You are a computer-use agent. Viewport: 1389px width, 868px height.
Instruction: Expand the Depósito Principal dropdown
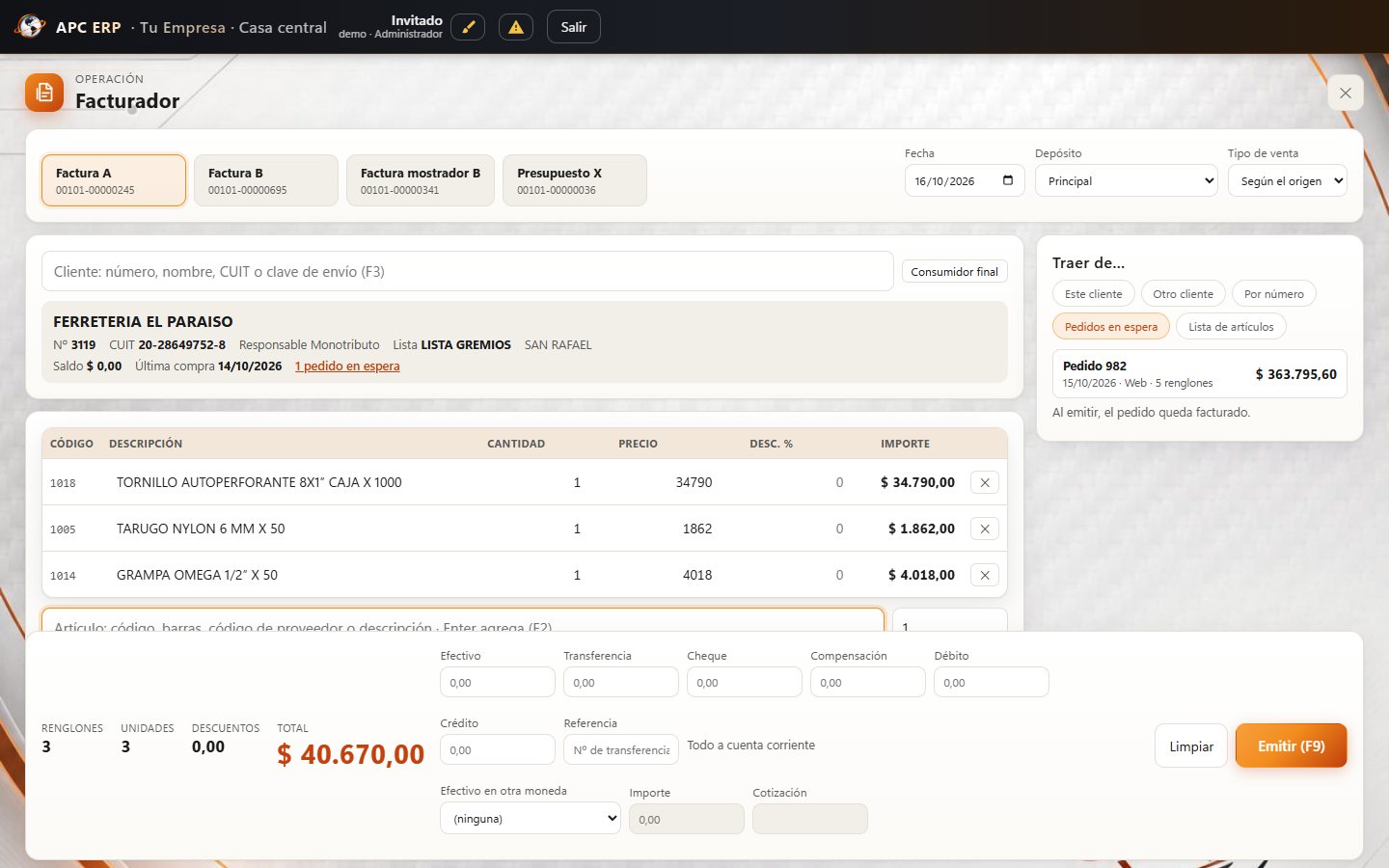point(1127,180)
